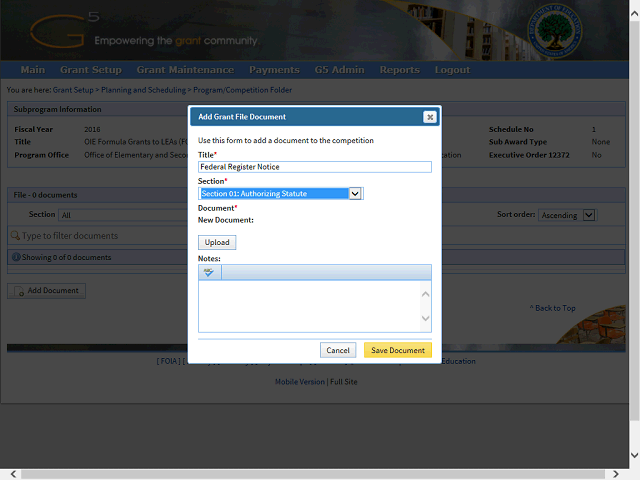Click the info icon next to Showing 0 documents
This screenshot has width=640, height=480.
click(16, 257)
